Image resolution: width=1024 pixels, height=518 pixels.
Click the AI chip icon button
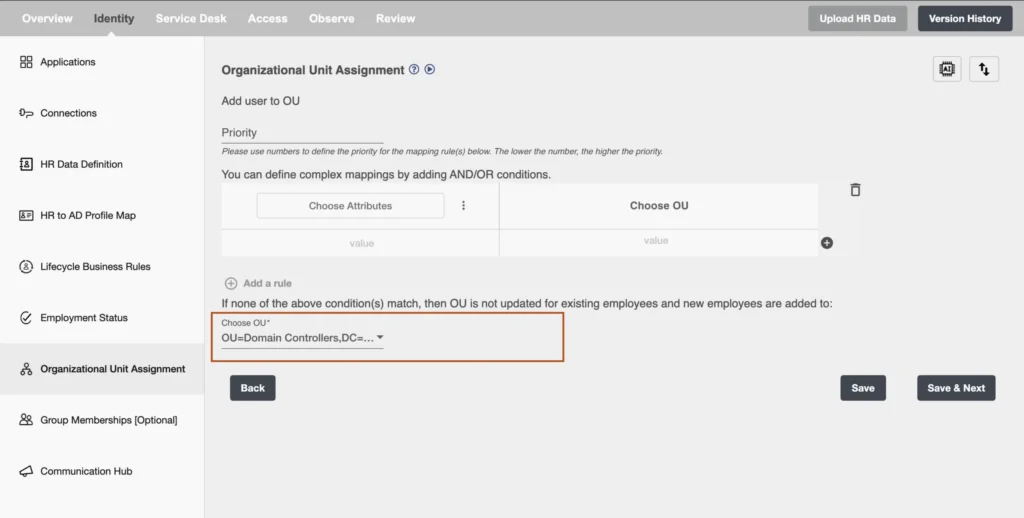click(947, 69)
